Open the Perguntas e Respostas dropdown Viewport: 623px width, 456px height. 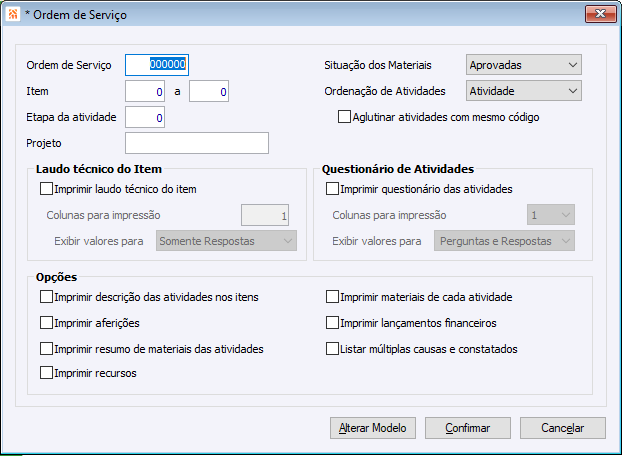coord(504,241)
